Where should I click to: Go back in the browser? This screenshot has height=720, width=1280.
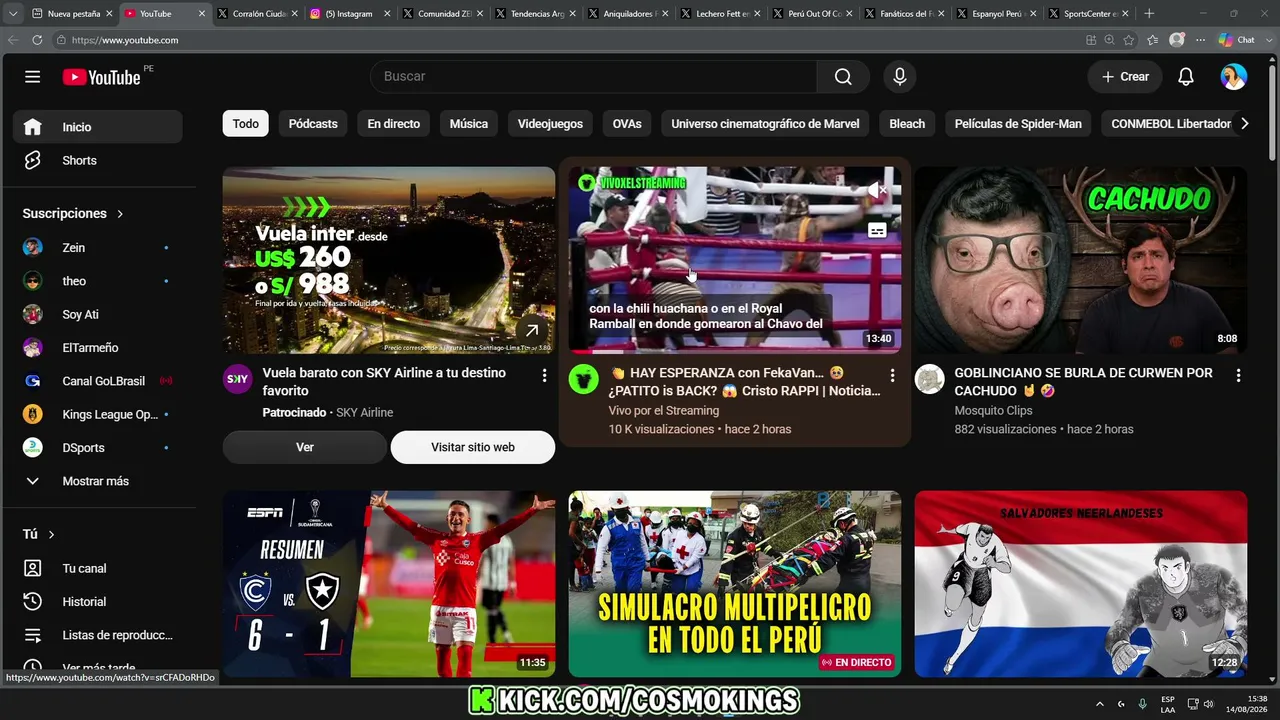pos(13,40)
